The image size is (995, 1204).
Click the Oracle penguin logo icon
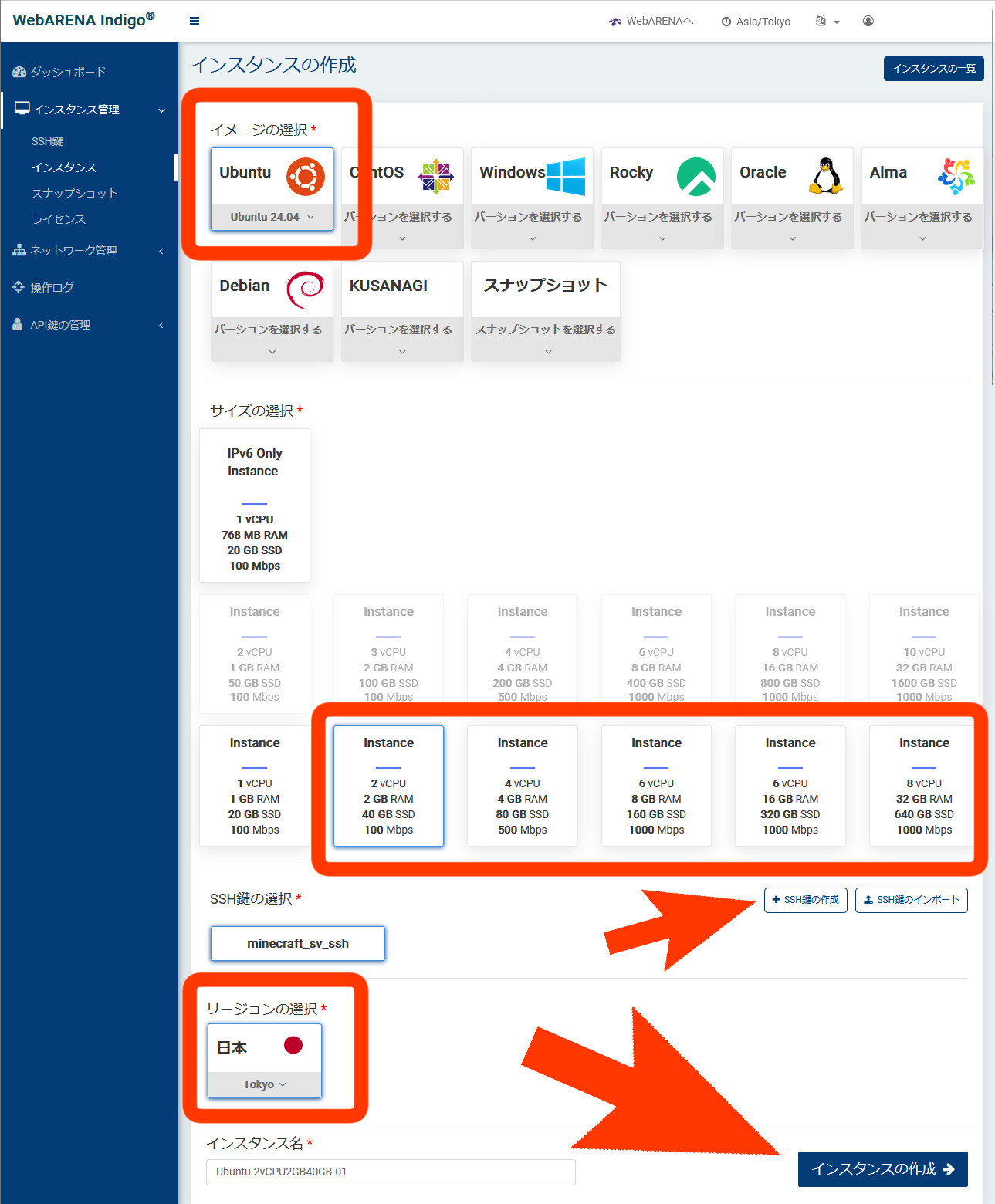click(826, 175)
